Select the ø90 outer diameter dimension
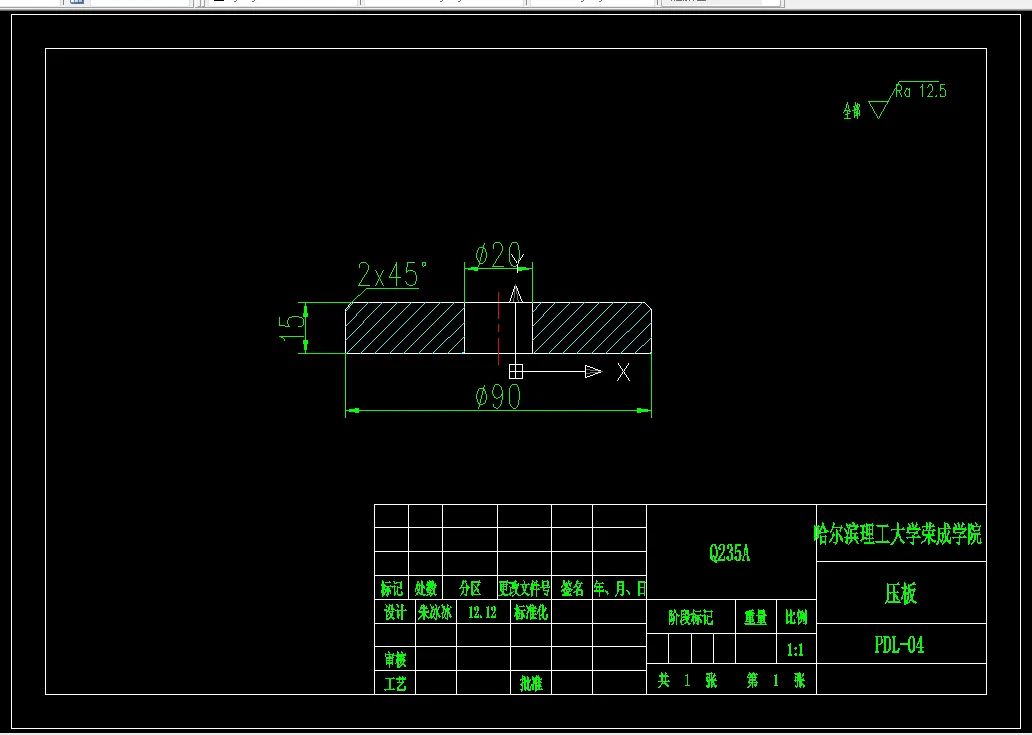The width and height of the screenshot is (1032, 735). coord(498,397)
